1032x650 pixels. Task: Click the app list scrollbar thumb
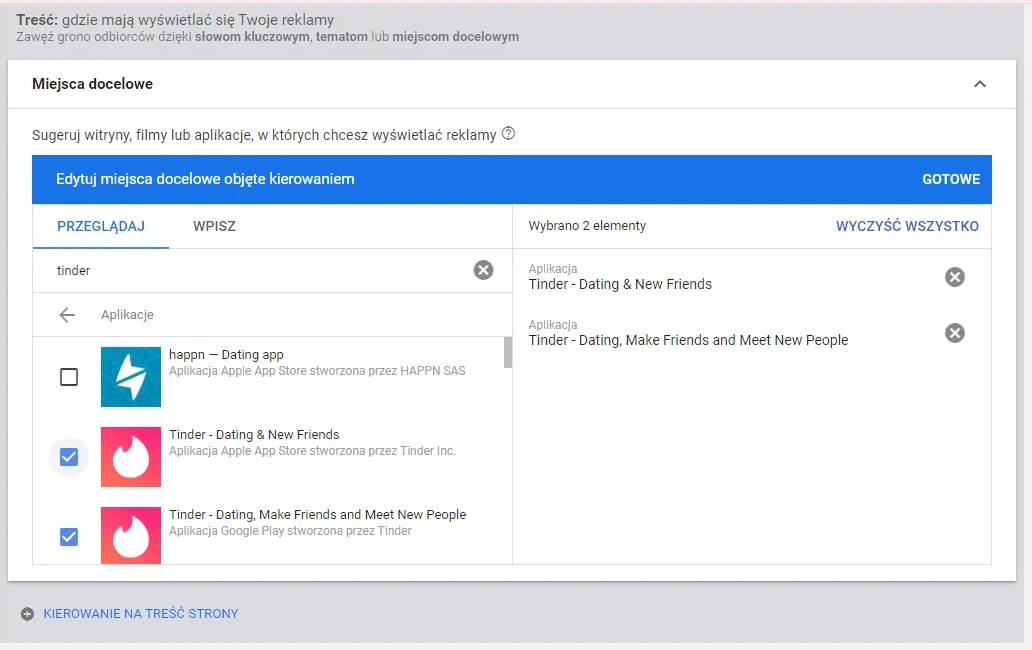pyautogui.click(x=508, y=352)
